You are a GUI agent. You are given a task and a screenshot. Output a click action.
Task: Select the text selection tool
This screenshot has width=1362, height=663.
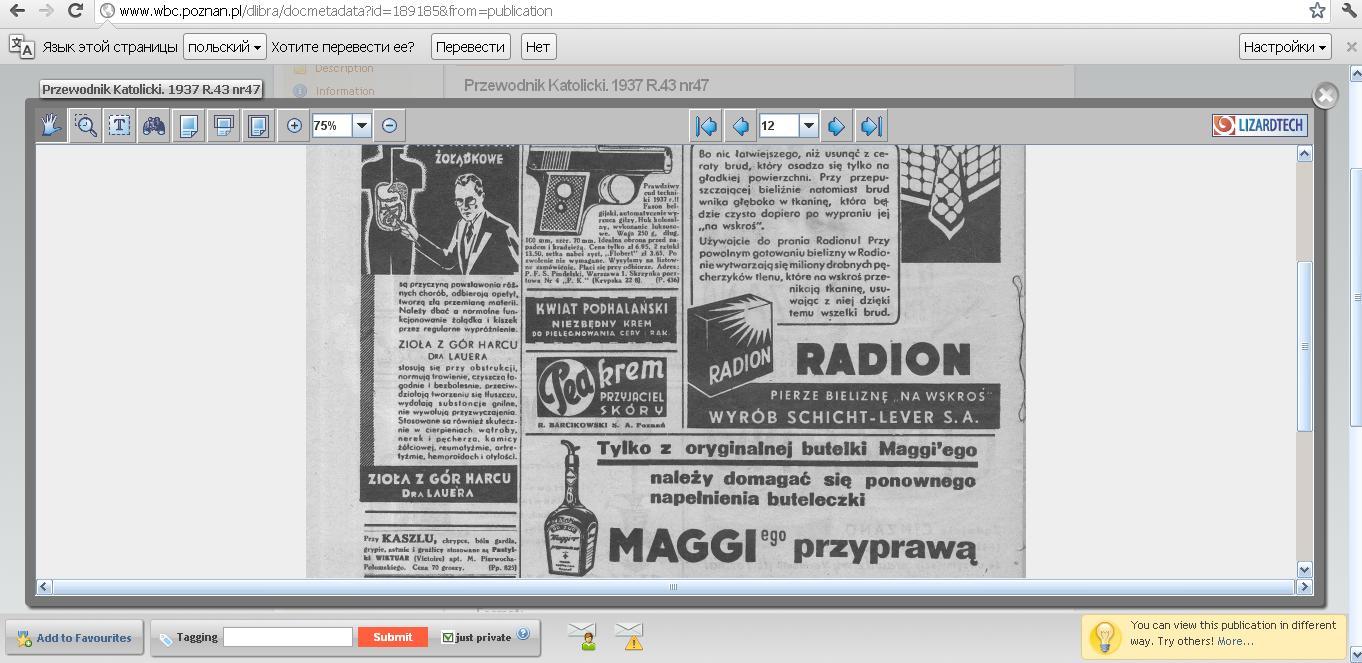point(119,126)
